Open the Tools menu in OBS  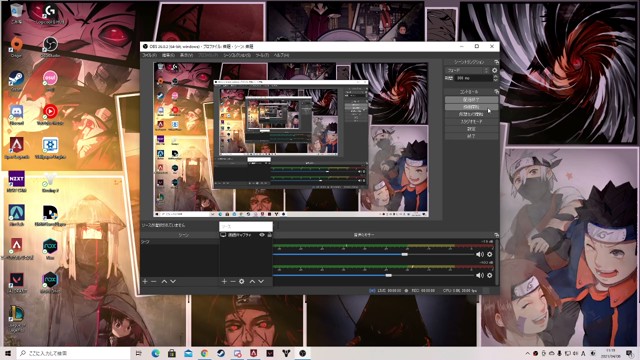(262, 55)
